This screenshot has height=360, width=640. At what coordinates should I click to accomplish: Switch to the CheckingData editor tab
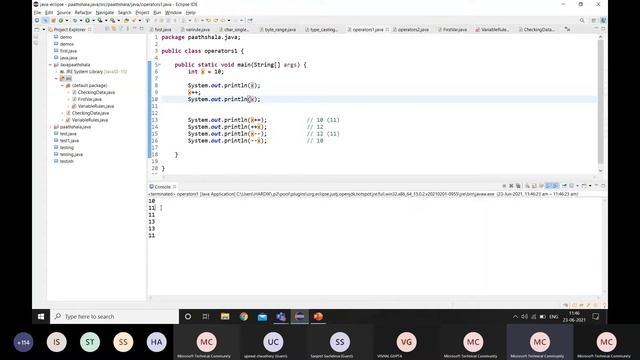(537, 29)
